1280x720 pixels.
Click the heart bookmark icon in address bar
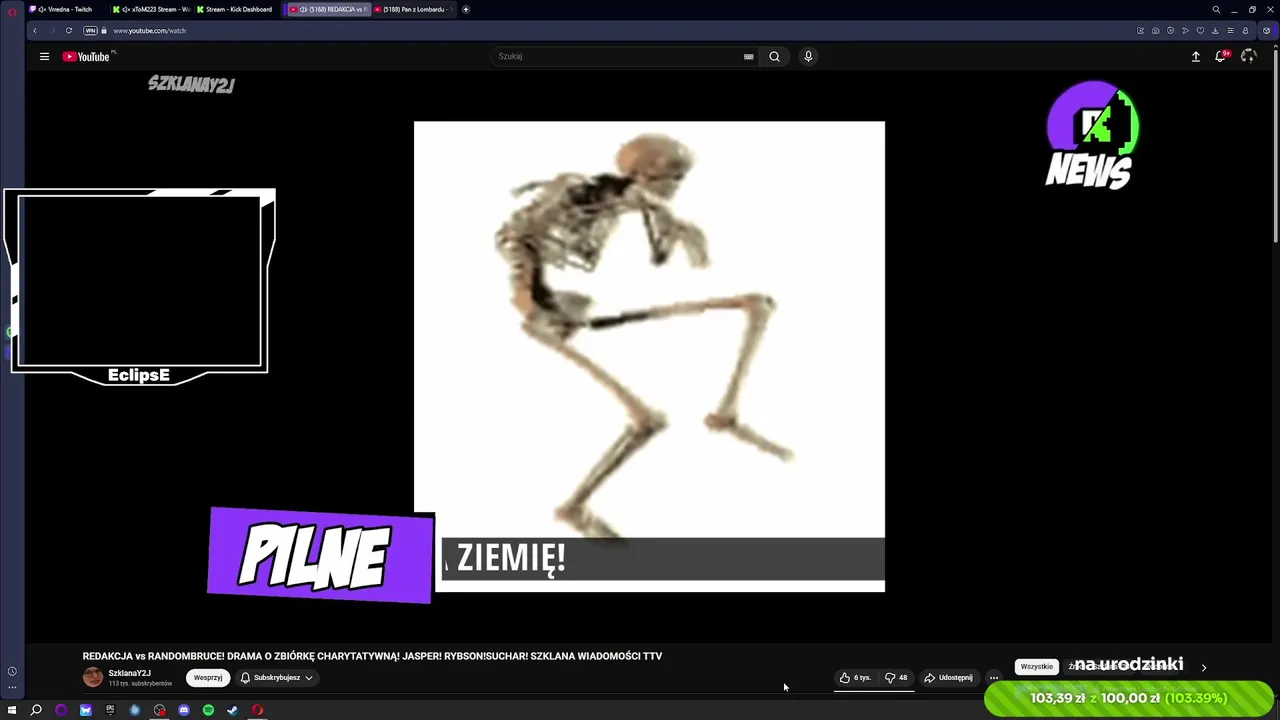[x=1200, y=30]
